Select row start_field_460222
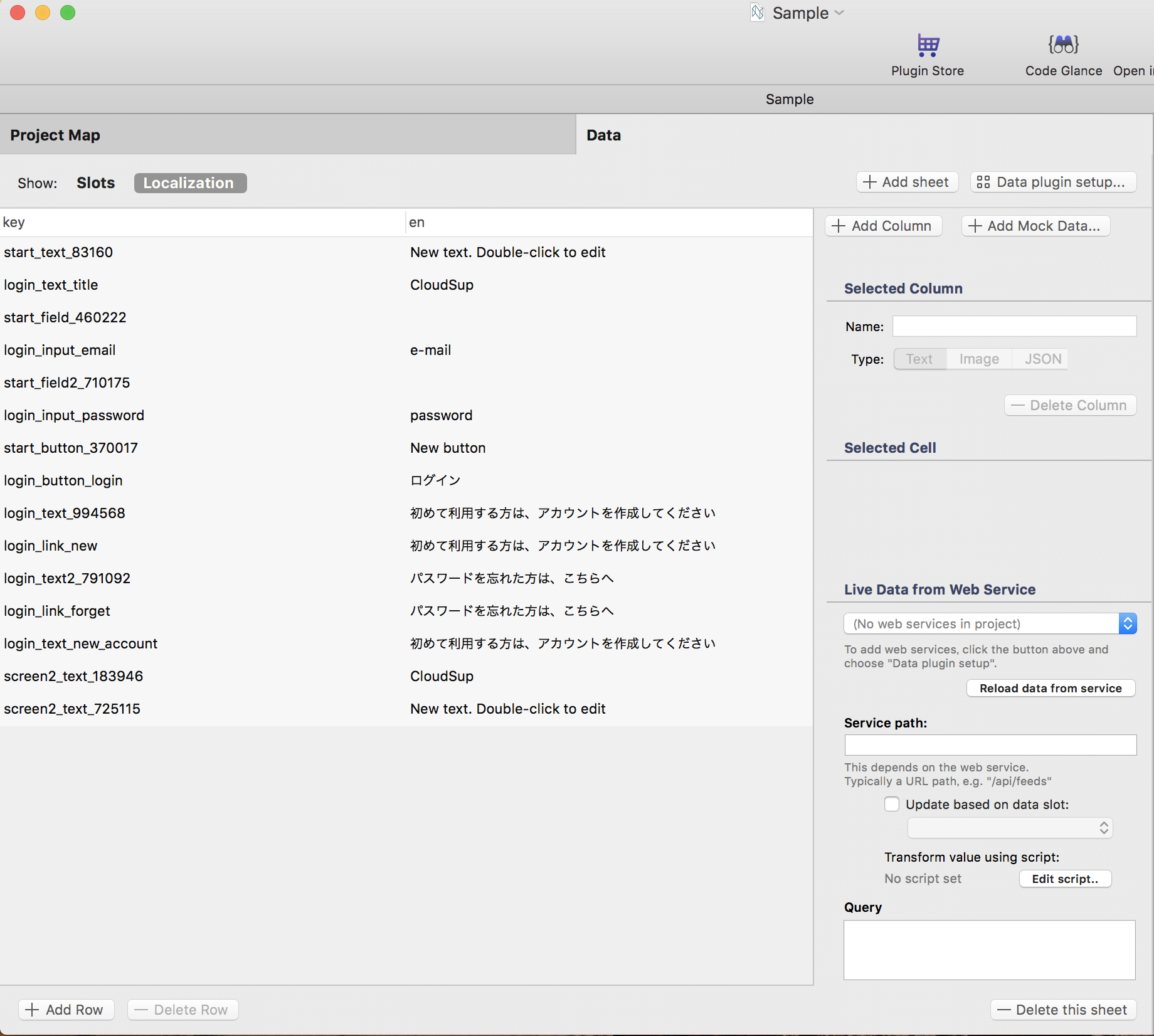 [x=406, y=317]
